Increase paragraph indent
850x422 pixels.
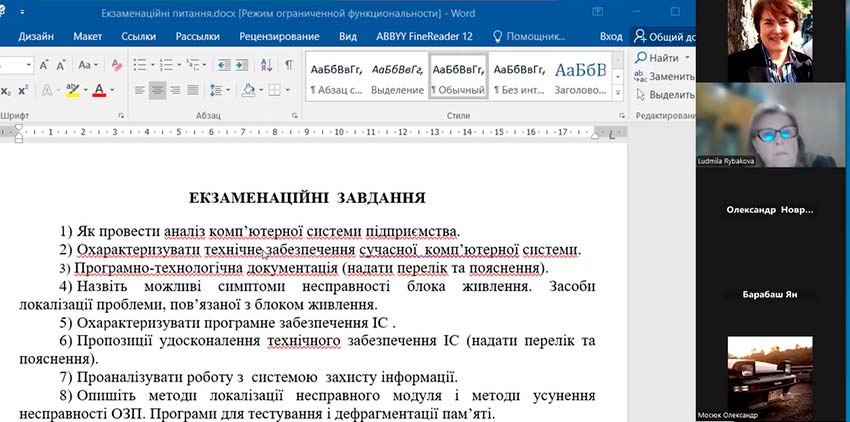pyautogui.click(x=241, y=65)
